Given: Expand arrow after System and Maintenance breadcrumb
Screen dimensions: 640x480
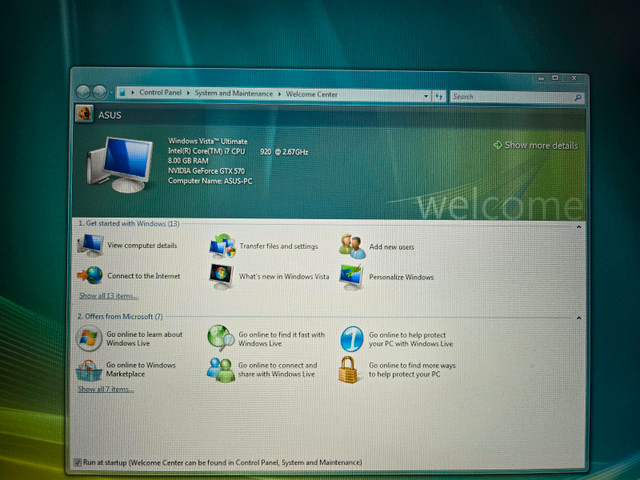Looking at the screenshot, I should point(280,94).
